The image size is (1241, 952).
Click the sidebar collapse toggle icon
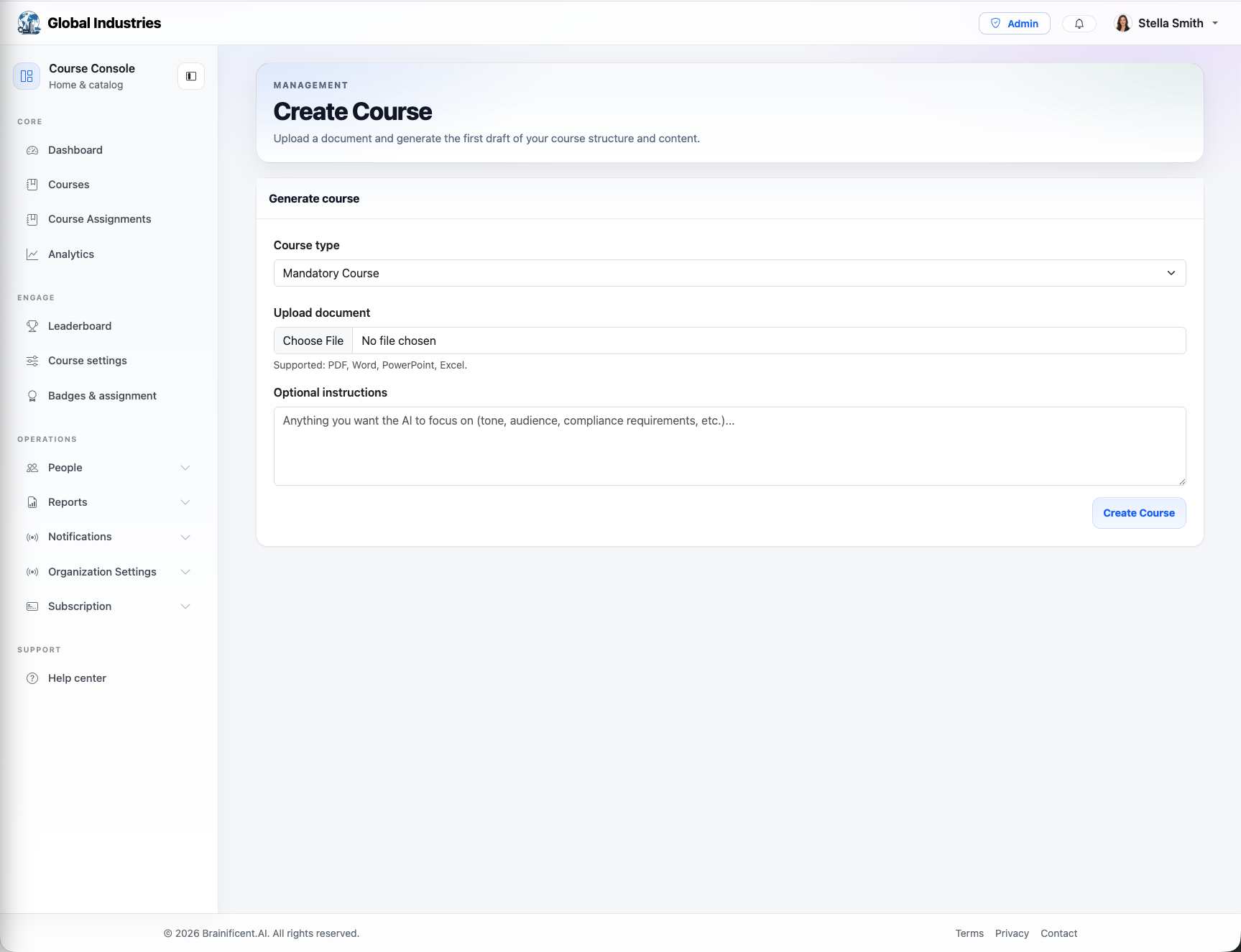coord(191,76)
